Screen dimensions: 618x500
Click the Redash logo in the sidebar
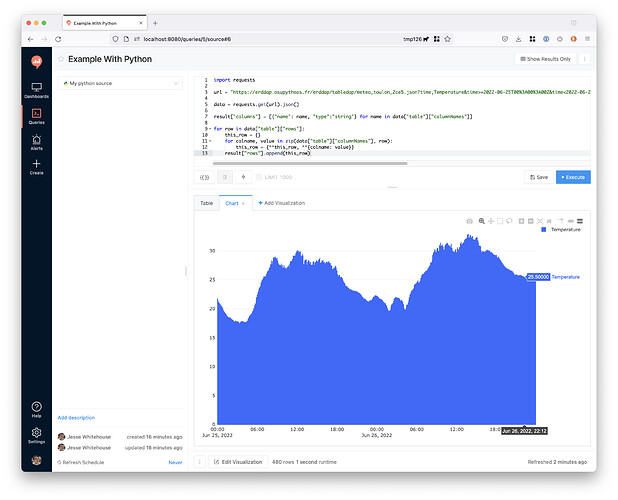click(37, 61)
